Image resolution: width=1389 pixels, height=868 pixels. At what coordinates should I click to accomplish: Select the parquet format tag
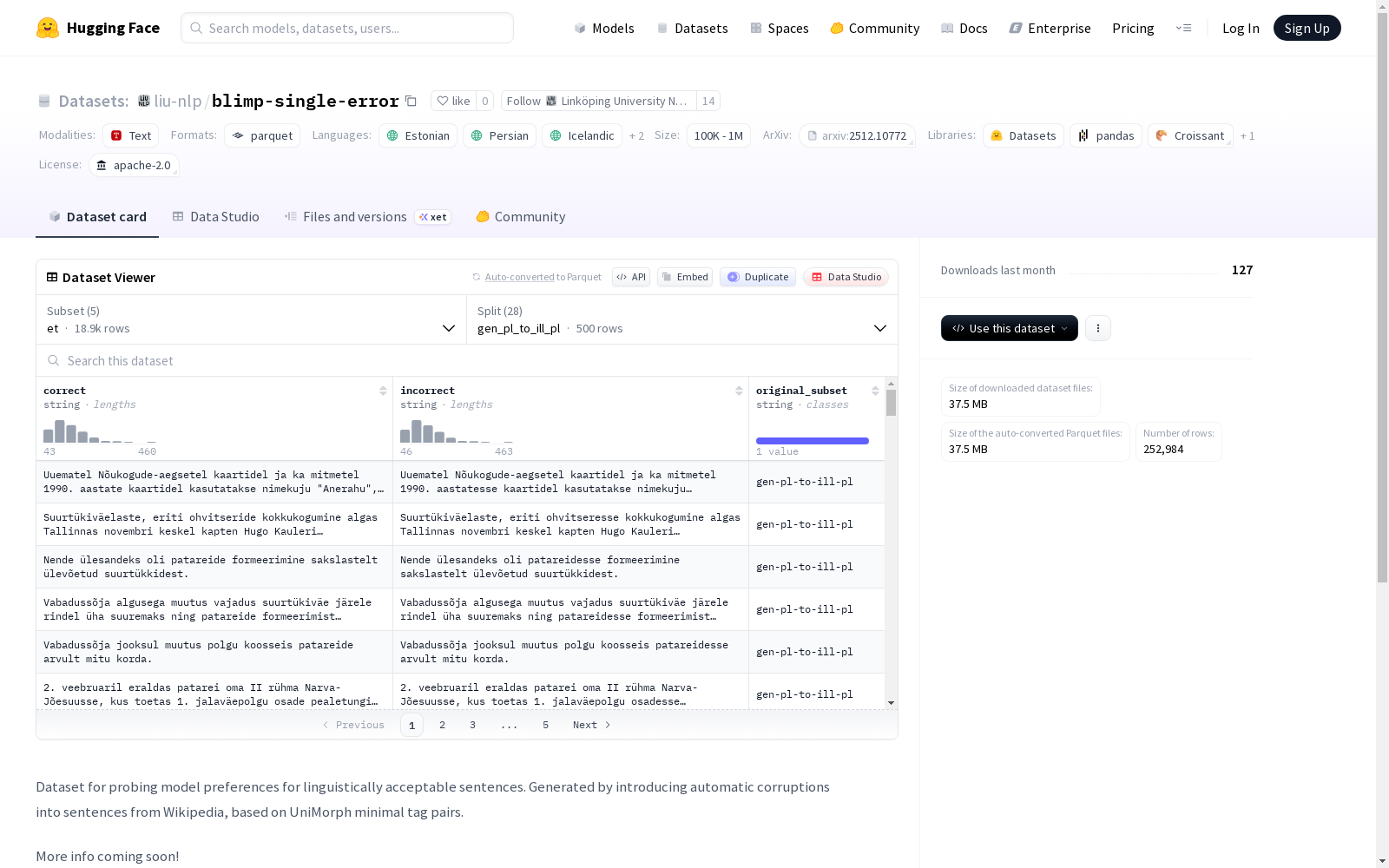coord(262,135)
